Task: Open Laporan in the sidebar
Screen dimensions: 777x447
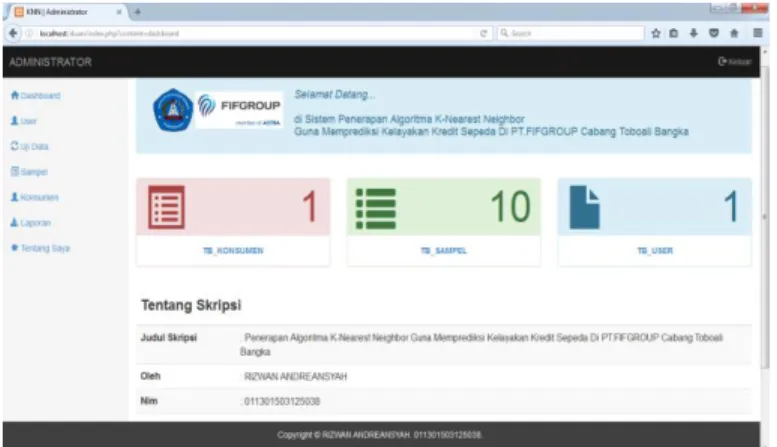Action: pyautogui.click(x=31, y=223)
